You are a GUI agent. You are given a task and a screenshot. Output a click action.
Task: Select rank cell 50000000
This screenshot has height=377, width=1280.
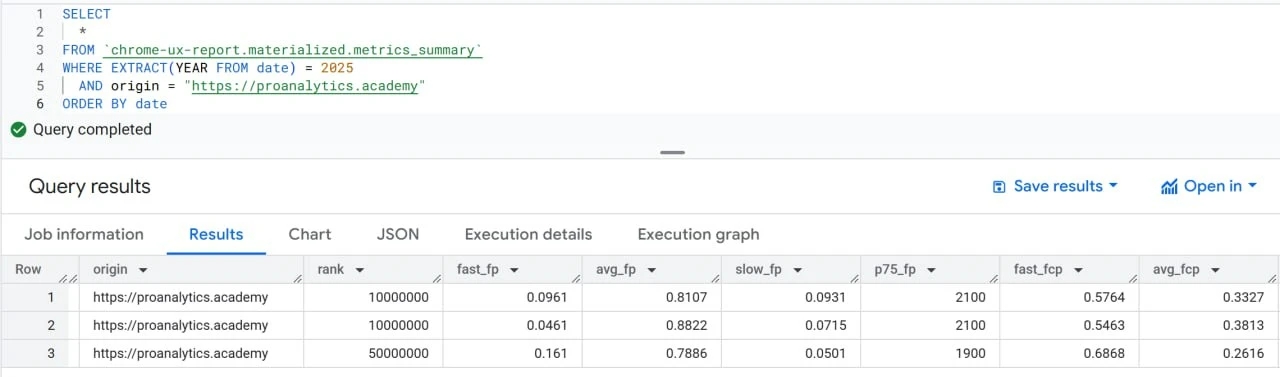(374, 353)
